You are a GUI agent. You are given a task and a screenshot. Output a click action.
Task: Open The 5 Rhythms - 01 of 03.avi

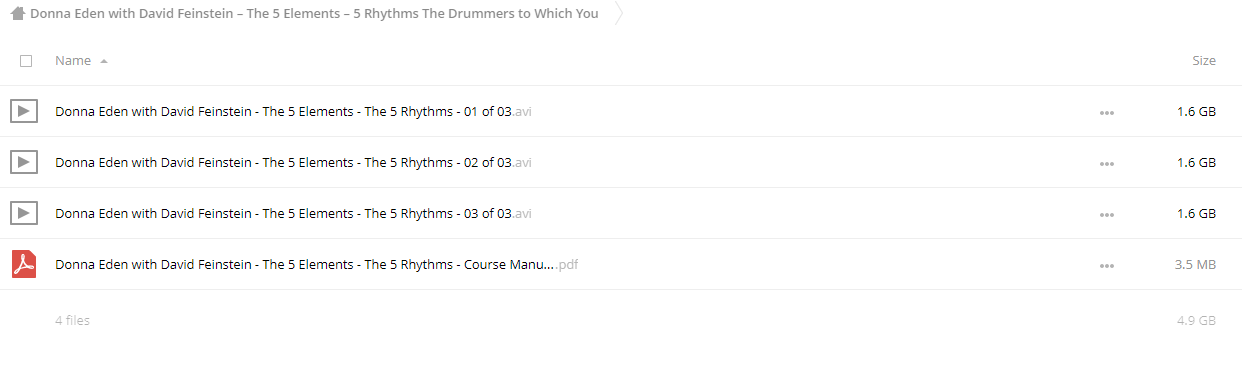(x=293, y=112)
